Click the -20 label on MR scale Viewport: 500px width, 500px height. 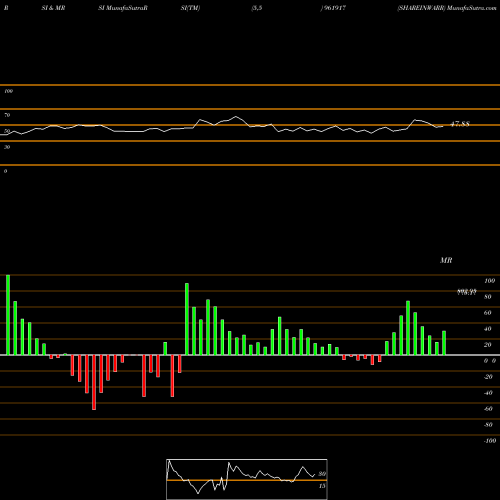tap(488, 377)
